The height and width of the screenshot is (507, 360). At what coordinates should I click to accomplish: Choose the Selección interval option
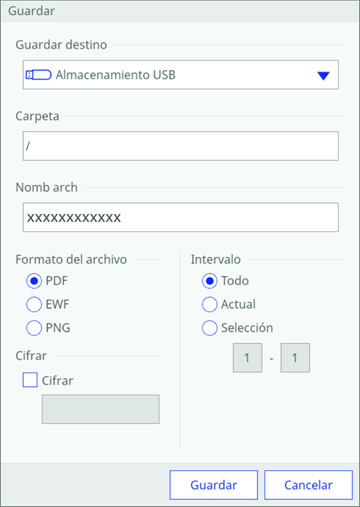point(210,328)
